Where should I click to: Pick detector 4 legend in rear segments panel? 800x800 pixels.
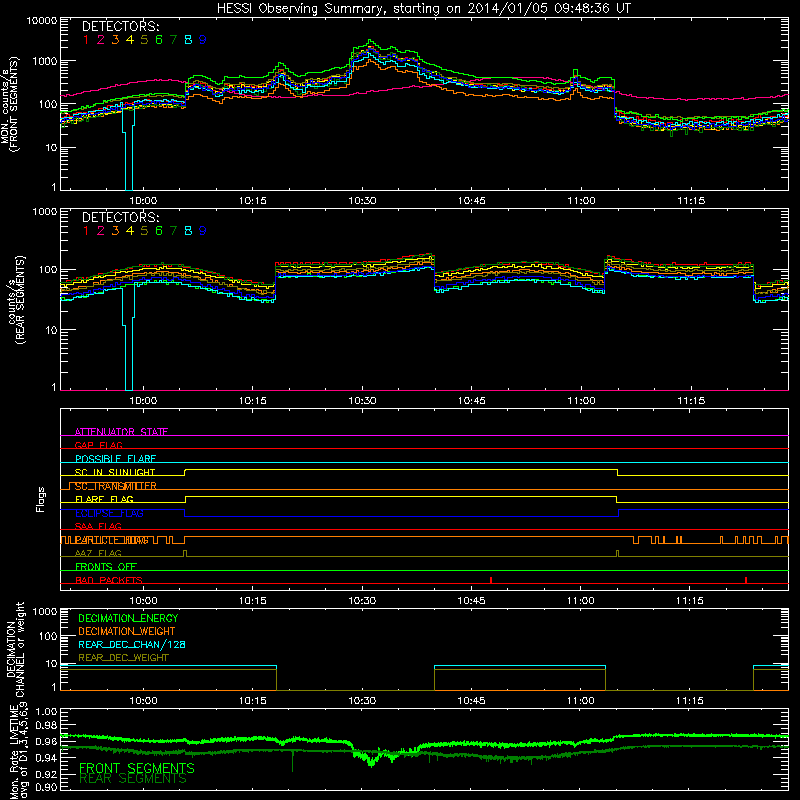coord(130,231)
